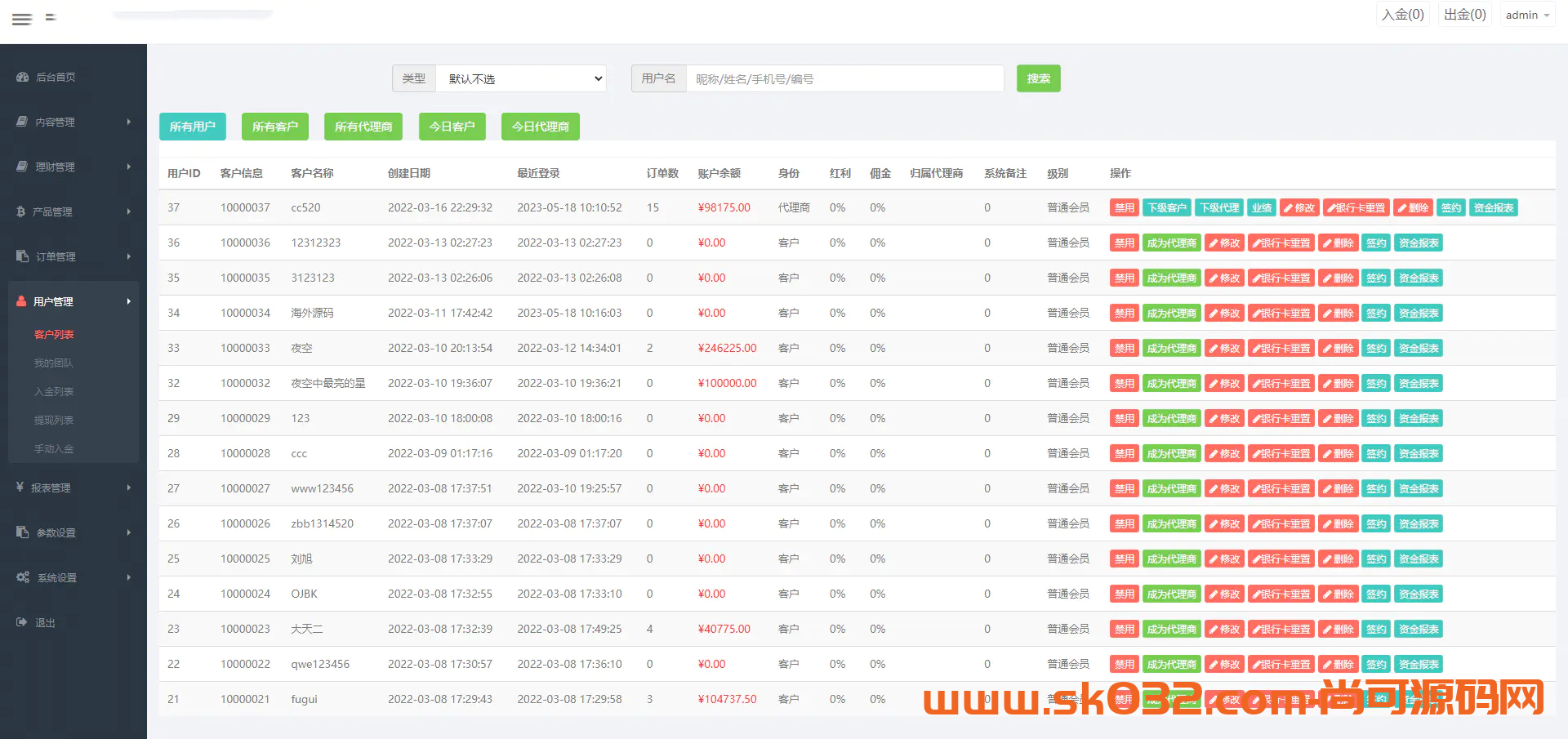Viewport: 1568px width, 739px height.
Task: Click pencil 银行卡重置 button in row 海外源码
Action: click(x=1281, y=313)
